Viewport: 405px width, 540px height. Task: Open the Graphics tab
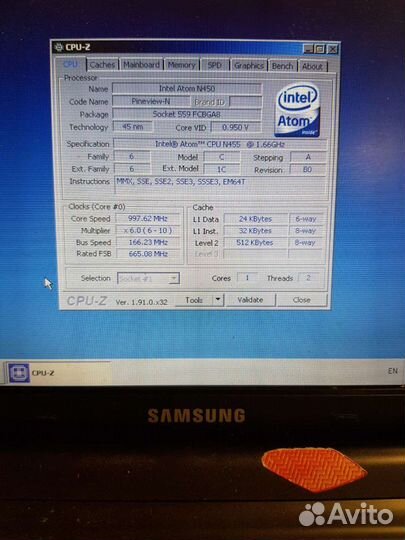point(249,66)
